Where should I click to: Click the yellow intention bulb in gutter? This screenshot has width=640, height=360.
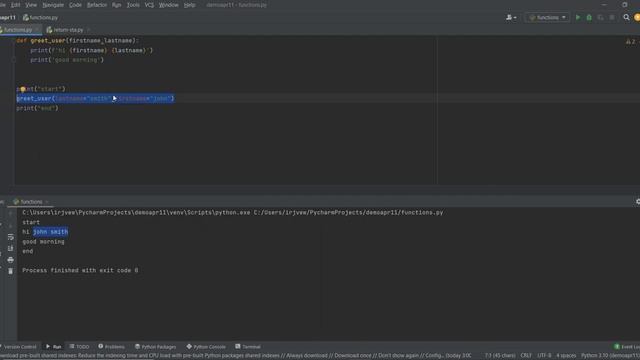22,89
